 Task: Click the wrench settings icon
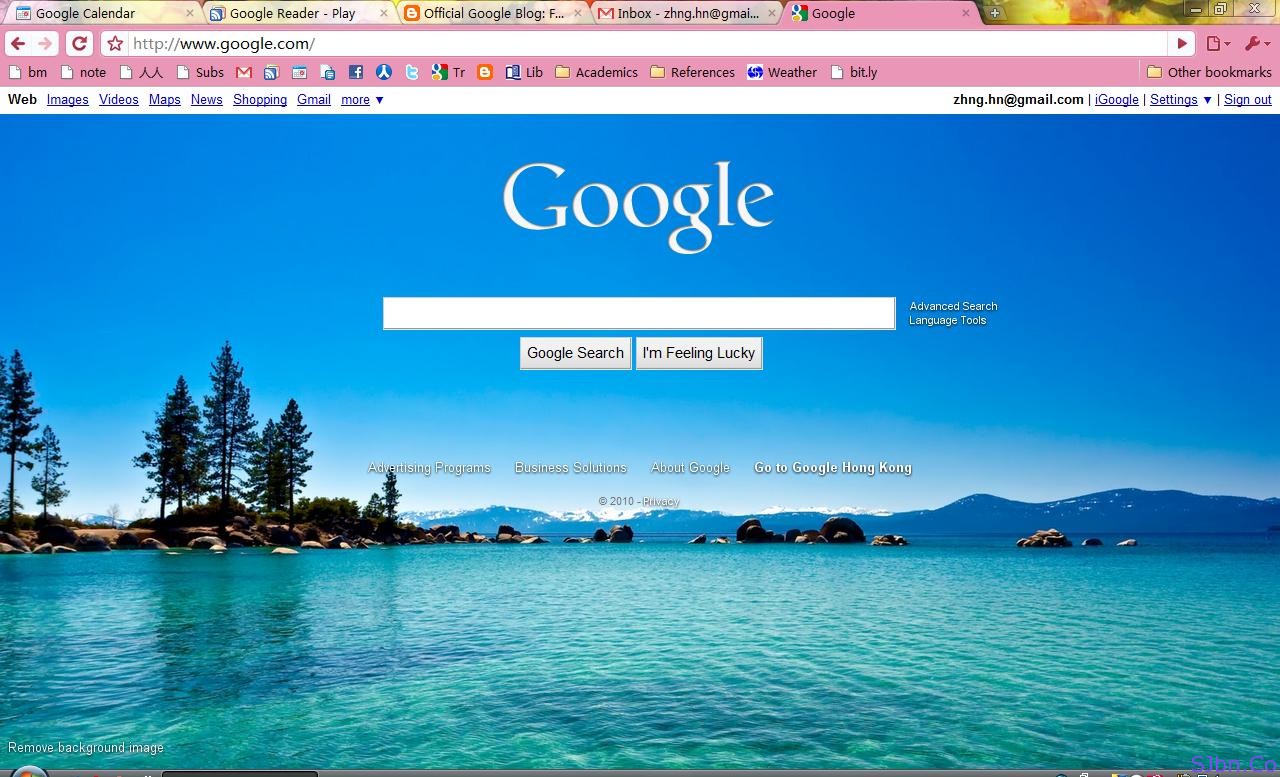pos(1254,44)
